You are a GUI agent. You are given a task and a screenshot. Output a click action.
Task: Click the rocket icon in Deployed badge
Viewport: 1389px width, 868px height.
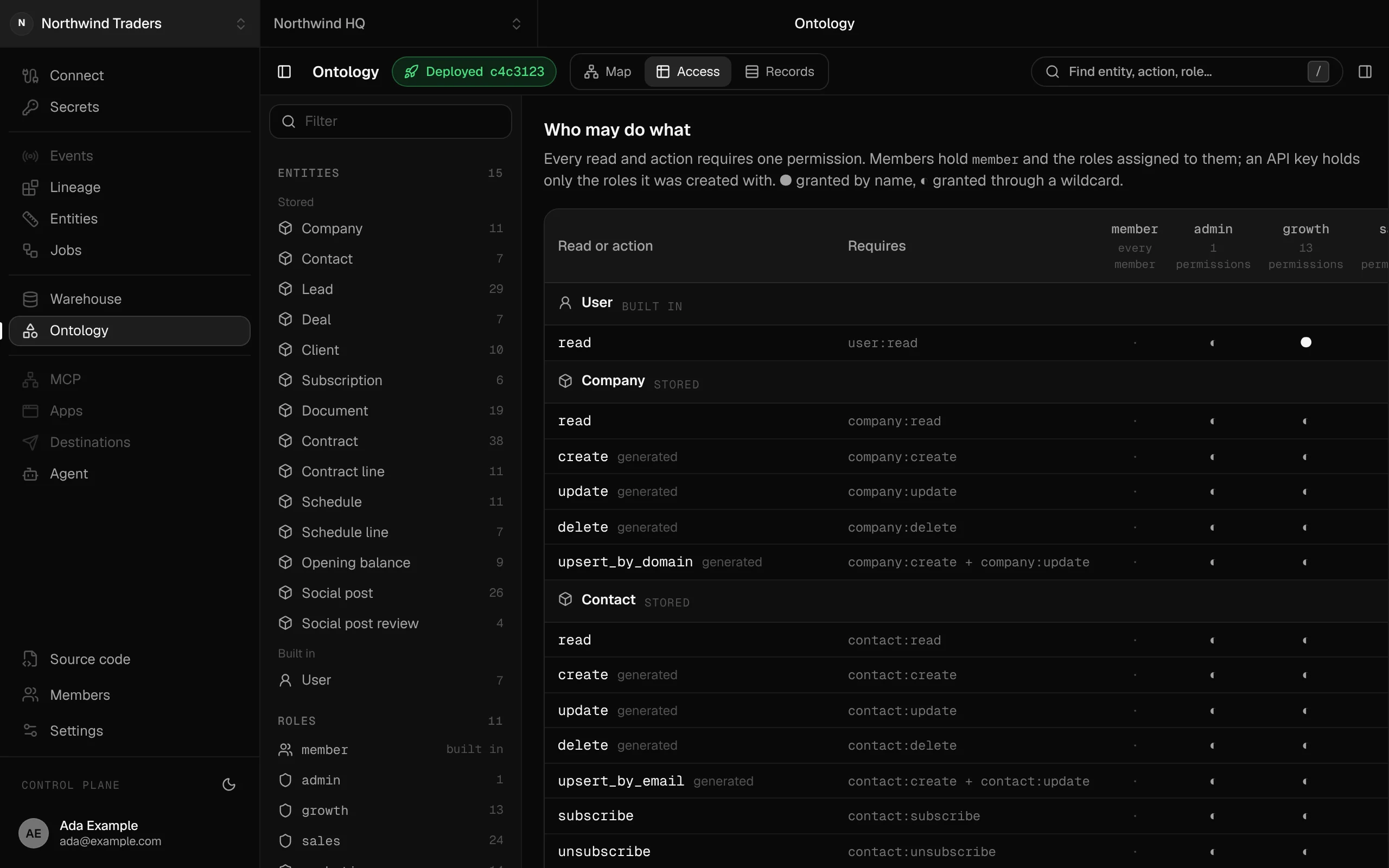[x=411, y=72]
